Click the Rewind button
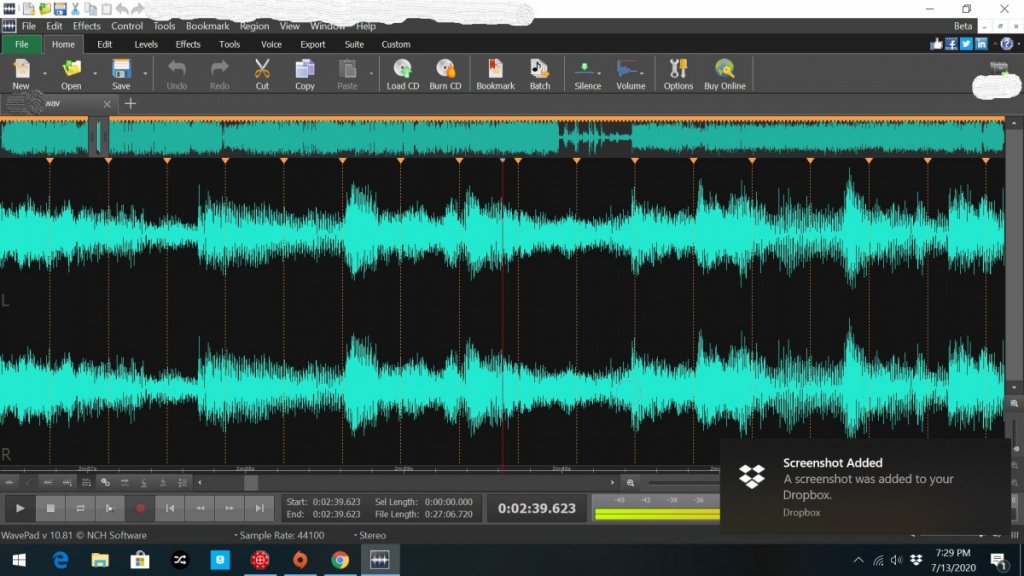The image size is (1024, 576). (200, 508)
